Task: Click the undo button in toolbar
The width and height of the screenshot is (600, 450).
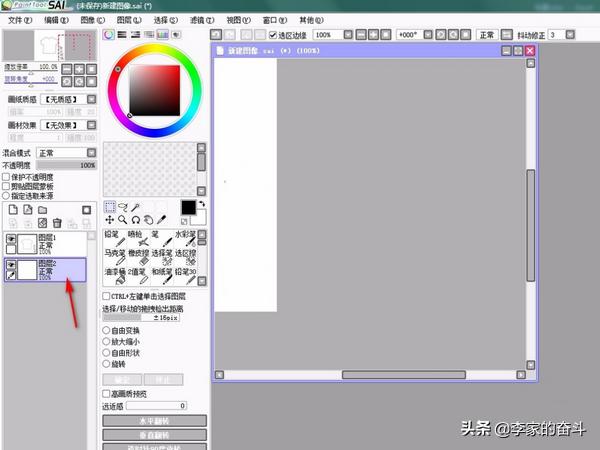Action: click(216, 35)
